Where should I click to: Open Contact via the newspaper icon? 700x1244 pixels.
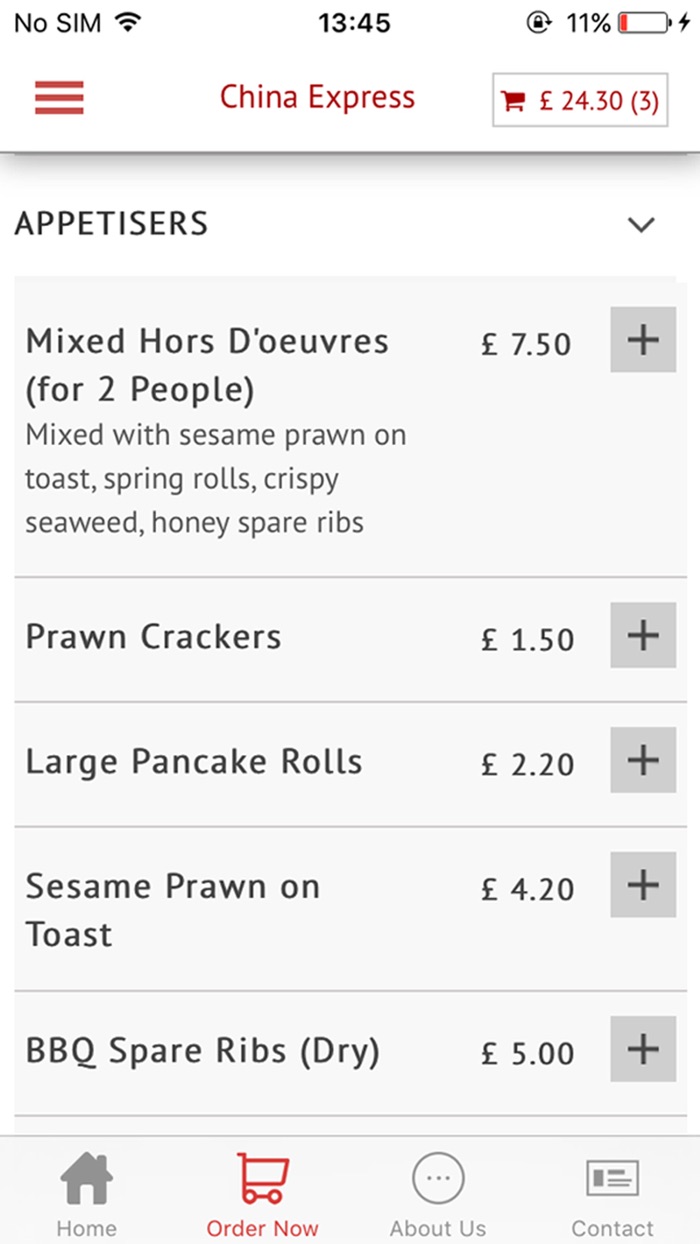[x=612, y=1177]
